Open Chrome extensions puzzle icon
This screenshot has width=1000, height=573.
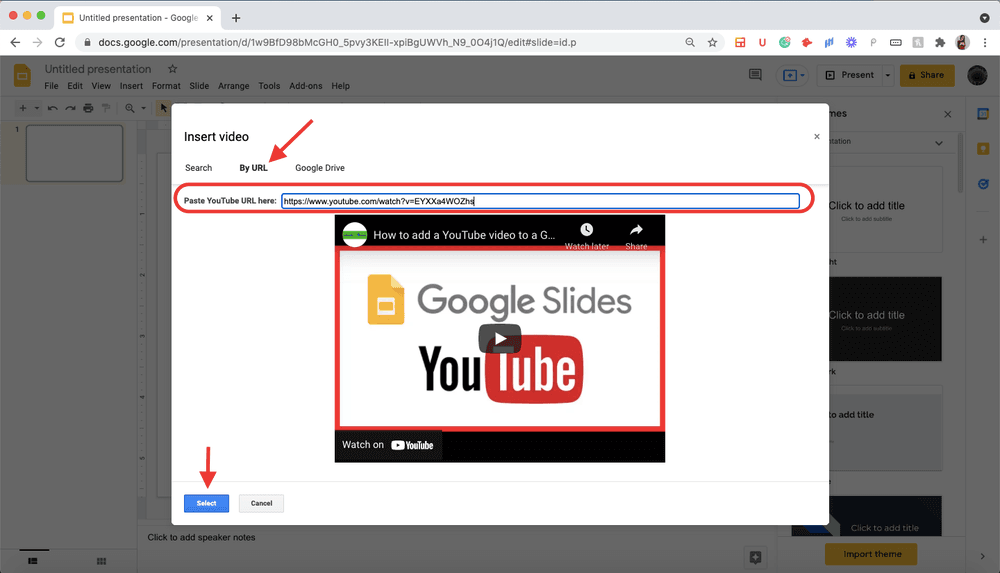tap(940, 42)
